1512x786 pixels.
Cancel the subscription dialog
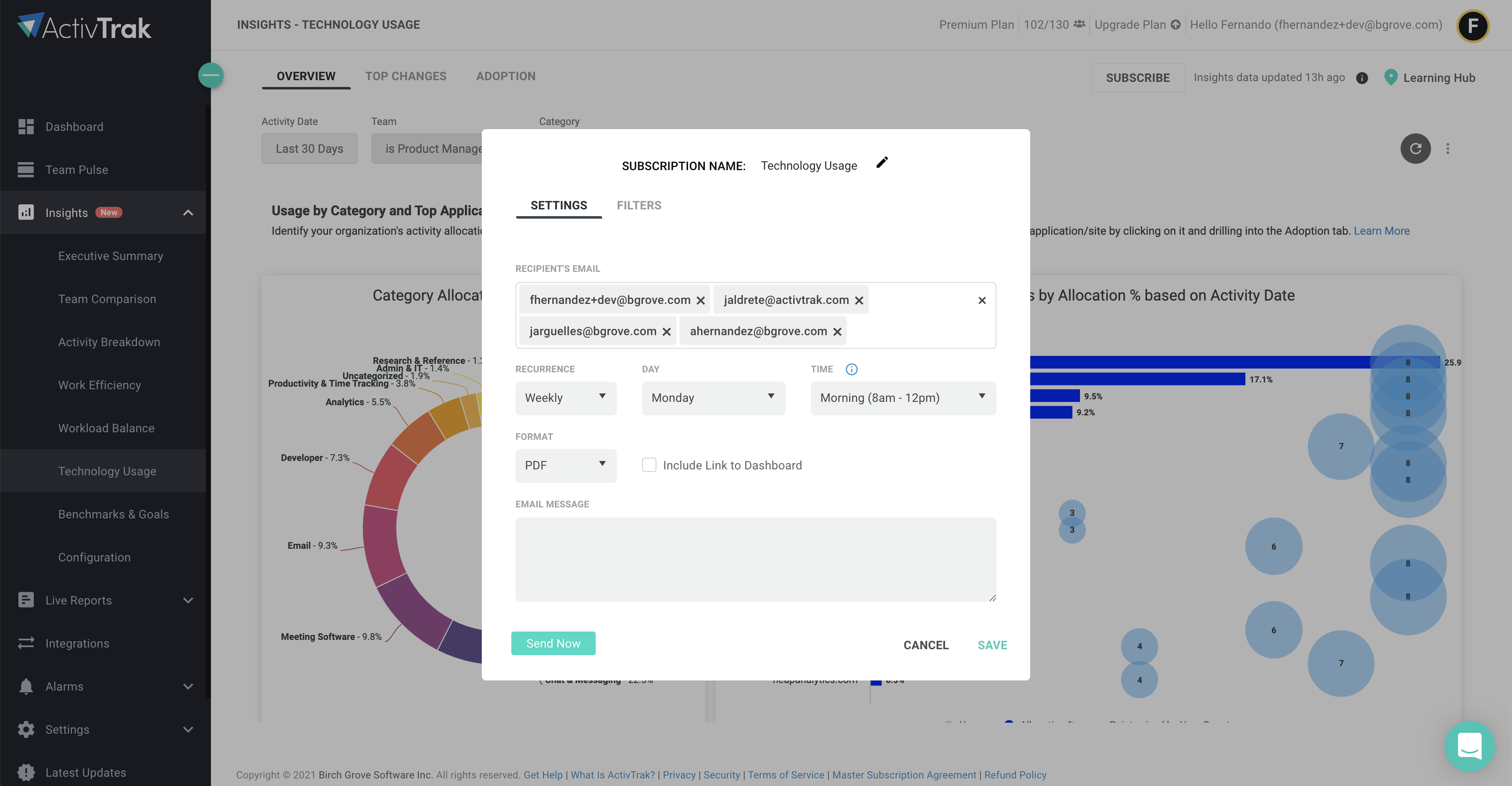coord(926,645)
